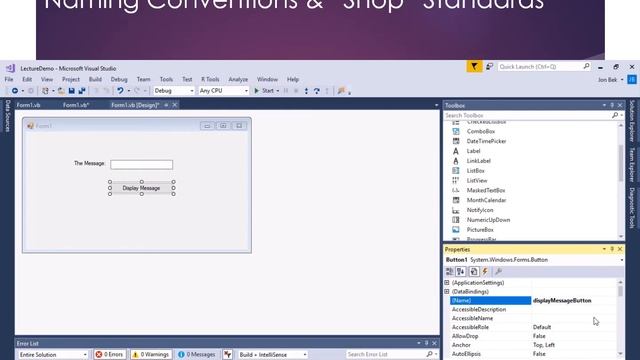The height and width of the screenshot is (360, 640).
Task: Select DateTimePicker in the Toolbox
Action: coord(486,141)
